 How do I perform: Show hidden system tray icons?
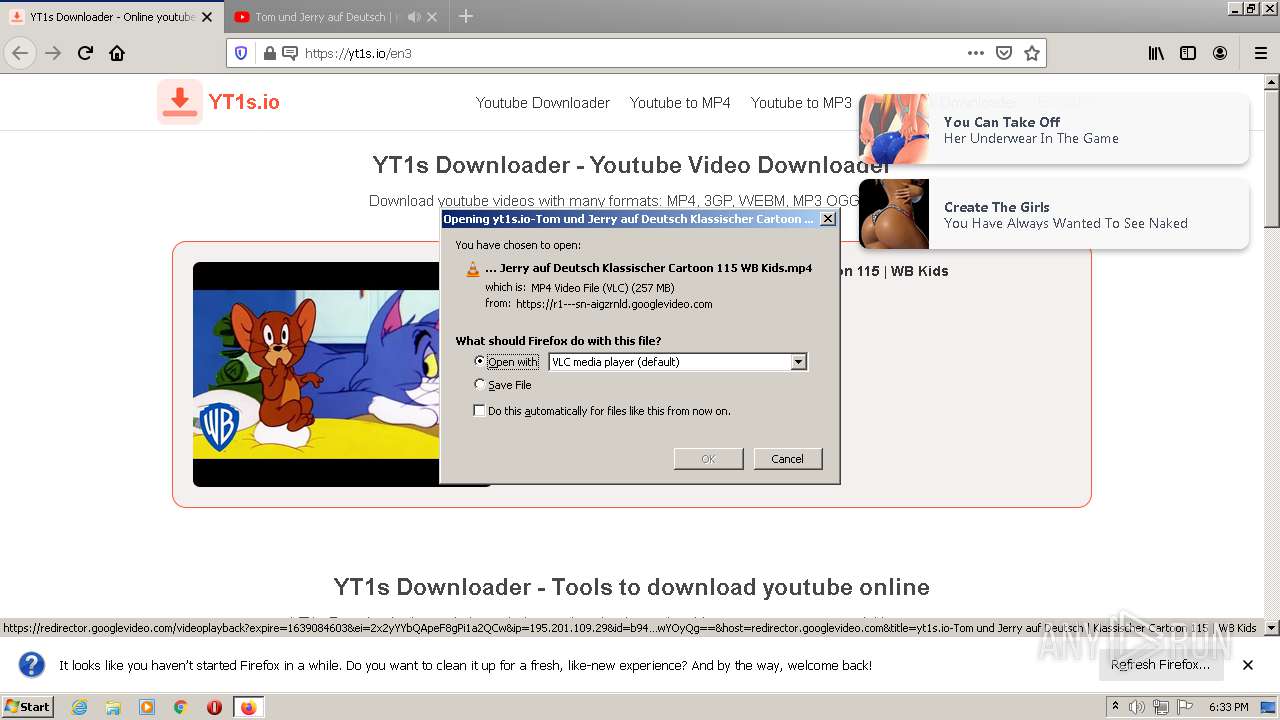pos(1116,706)
